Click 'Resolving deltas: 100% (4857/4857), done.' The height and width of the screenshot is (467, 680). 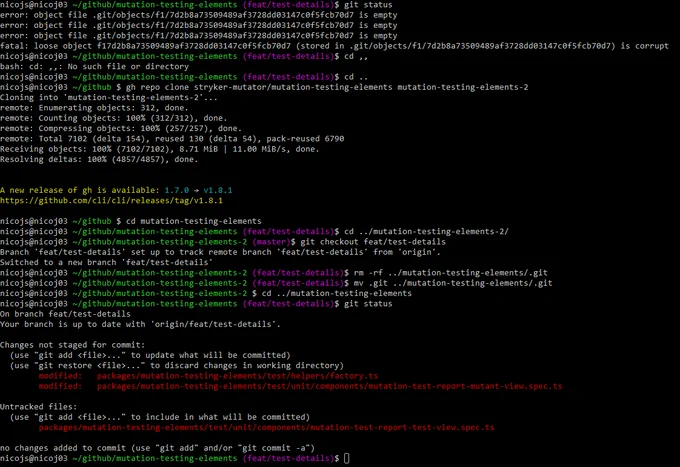coord(99,160)
